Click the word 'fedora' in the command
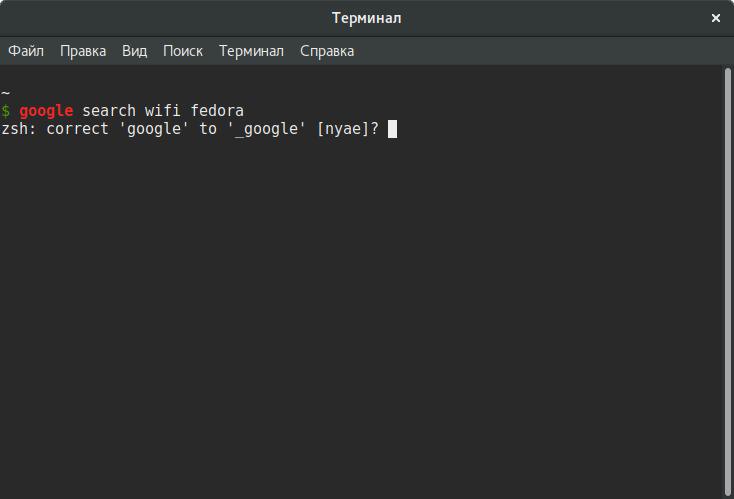Image resolution: width=734 pixels, height=499 pixels. 217,110
